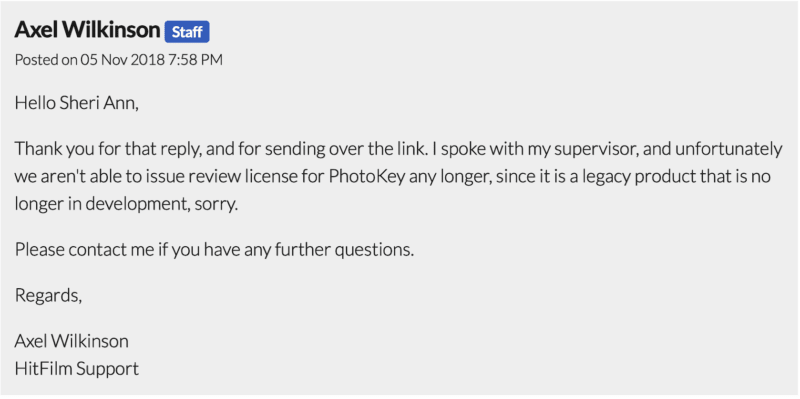Click 'longer in development, sorry' line
The image size is (800, 399).
coord(127,204)
